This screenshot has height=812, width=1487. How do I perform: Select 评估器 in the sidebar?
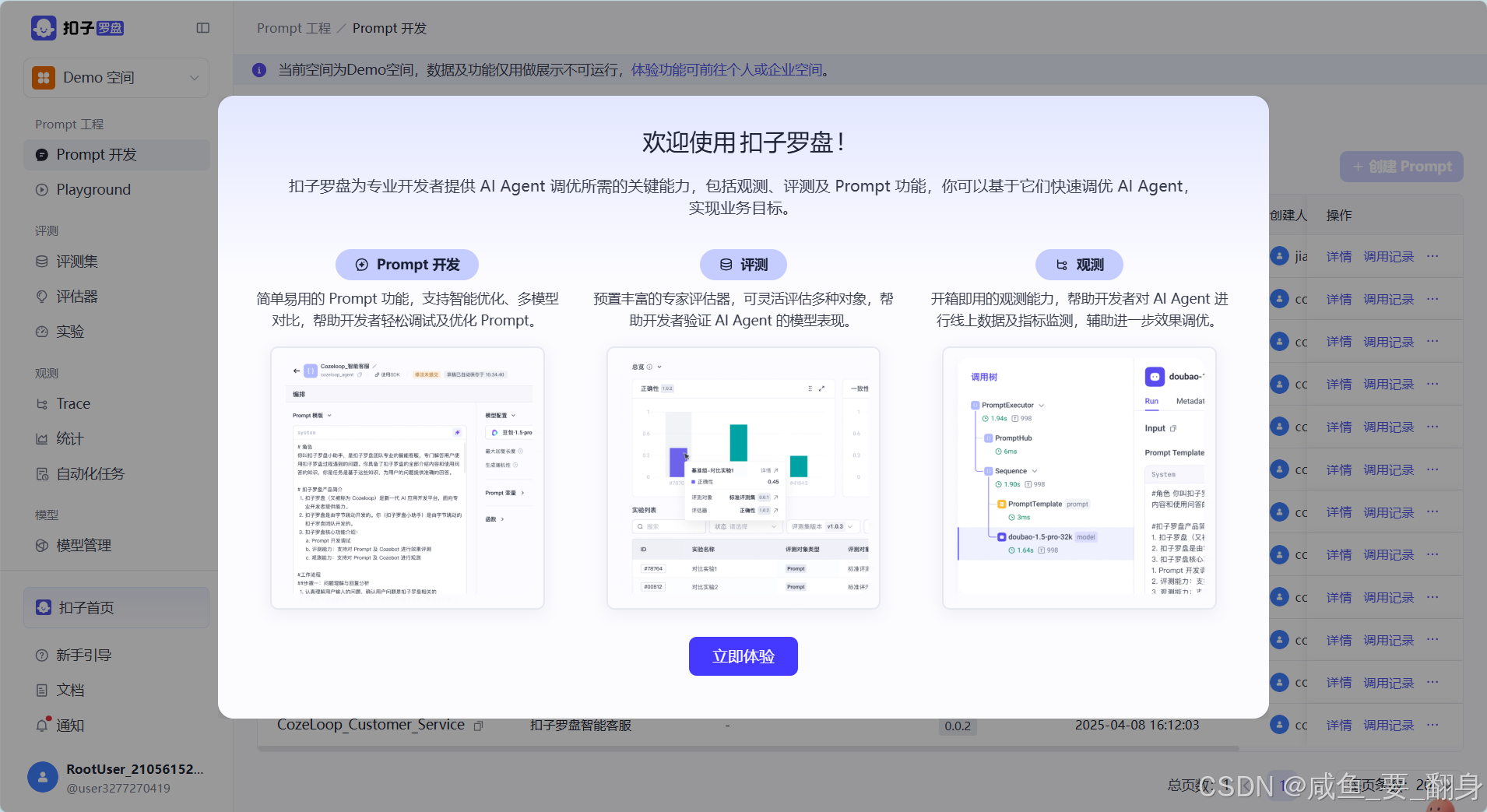point(76,297)
